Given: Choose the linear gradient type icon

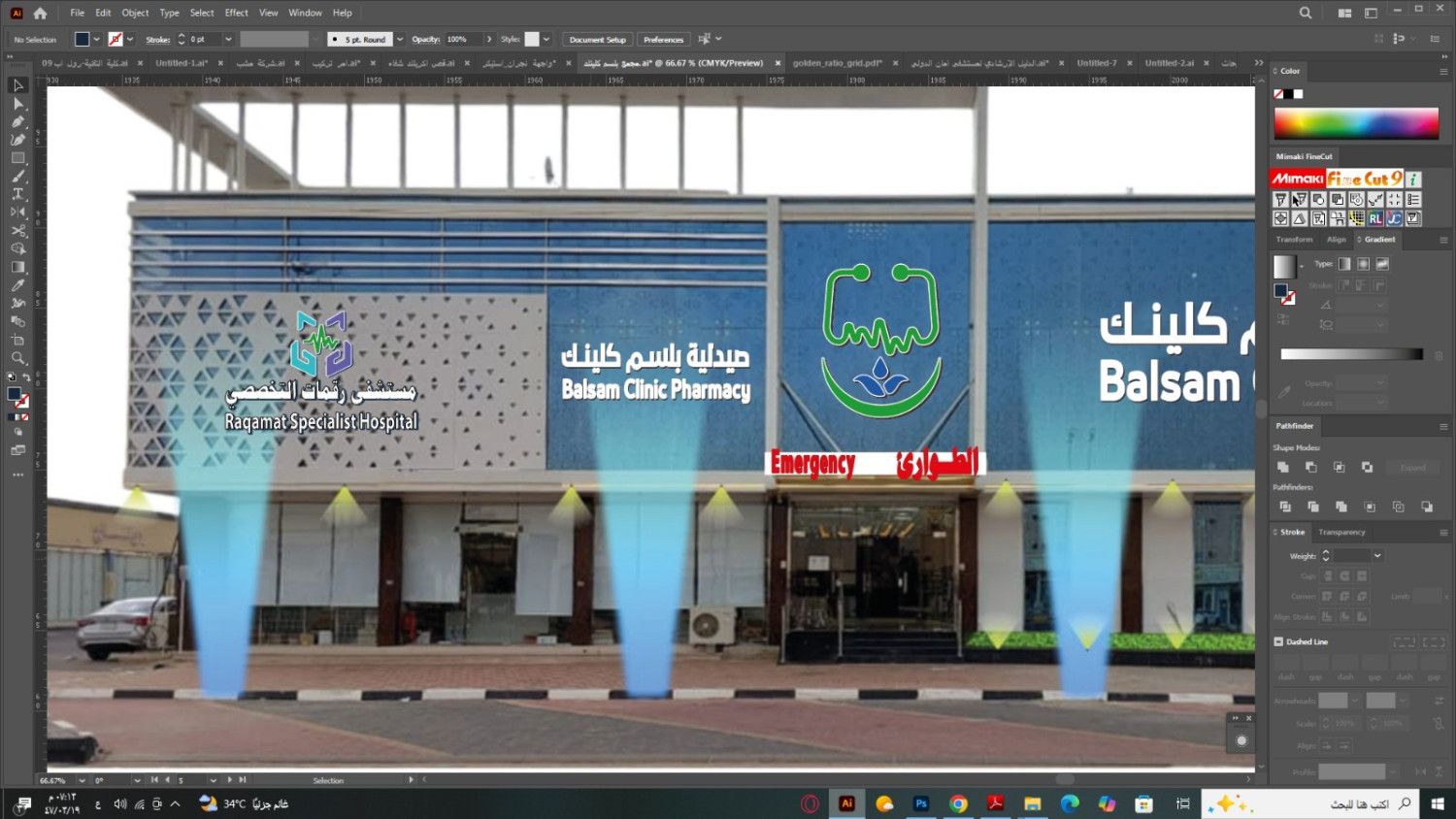Looking at the screenshot, I should (1344, 264).
